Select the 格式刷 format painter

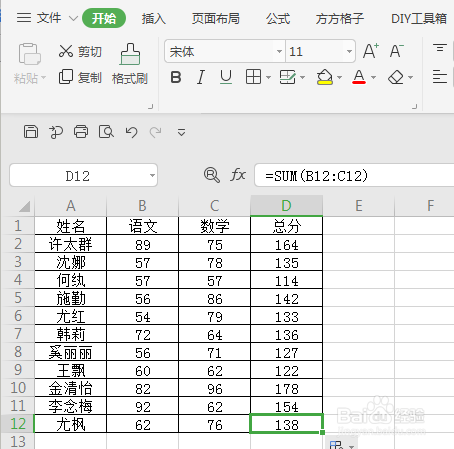coord(130,64)
